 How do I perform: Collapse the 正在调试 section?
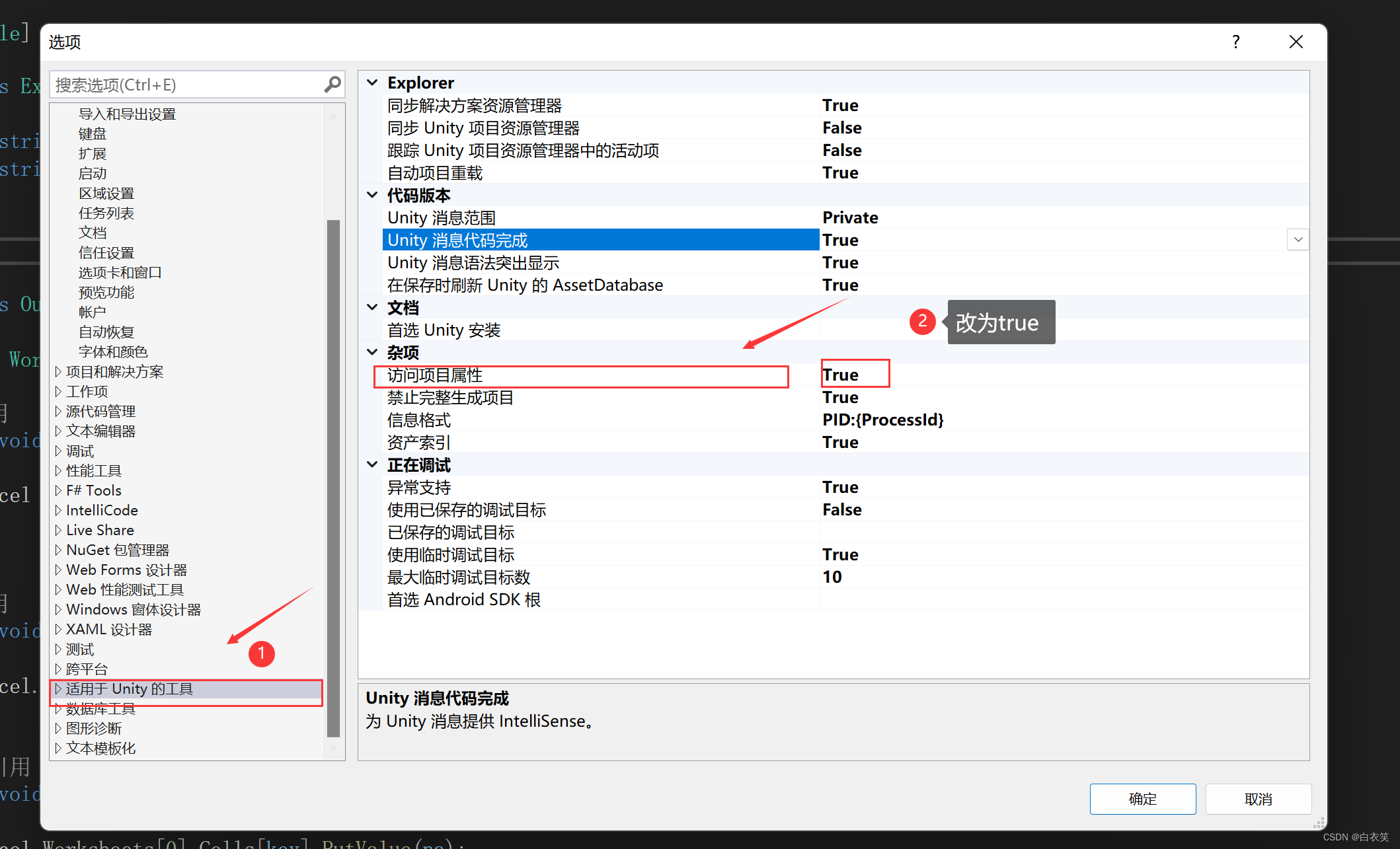click(372, 464)
